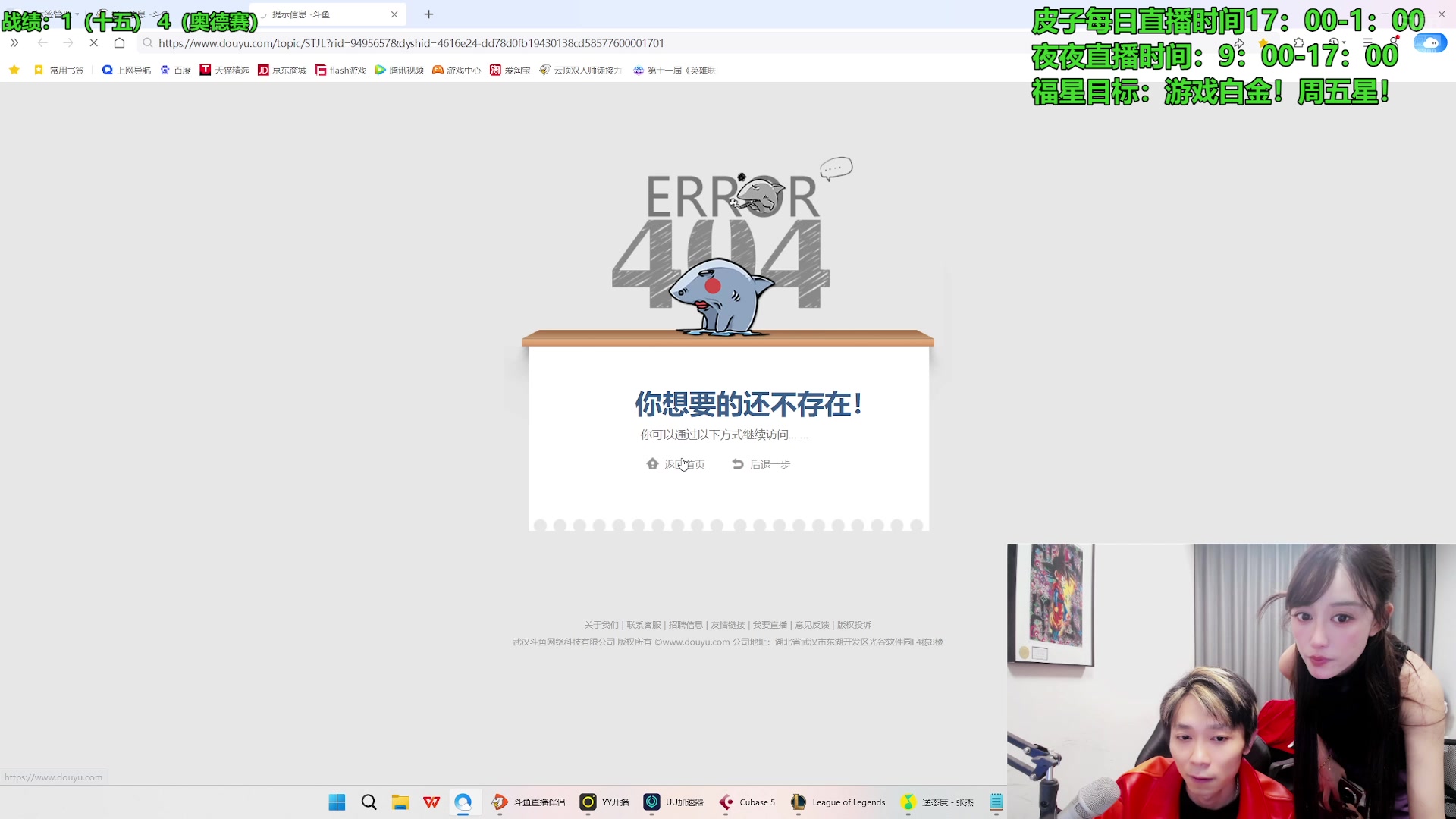1456x819 pixels.
Task: Open the browser home page icon
Action: [119, 43]
